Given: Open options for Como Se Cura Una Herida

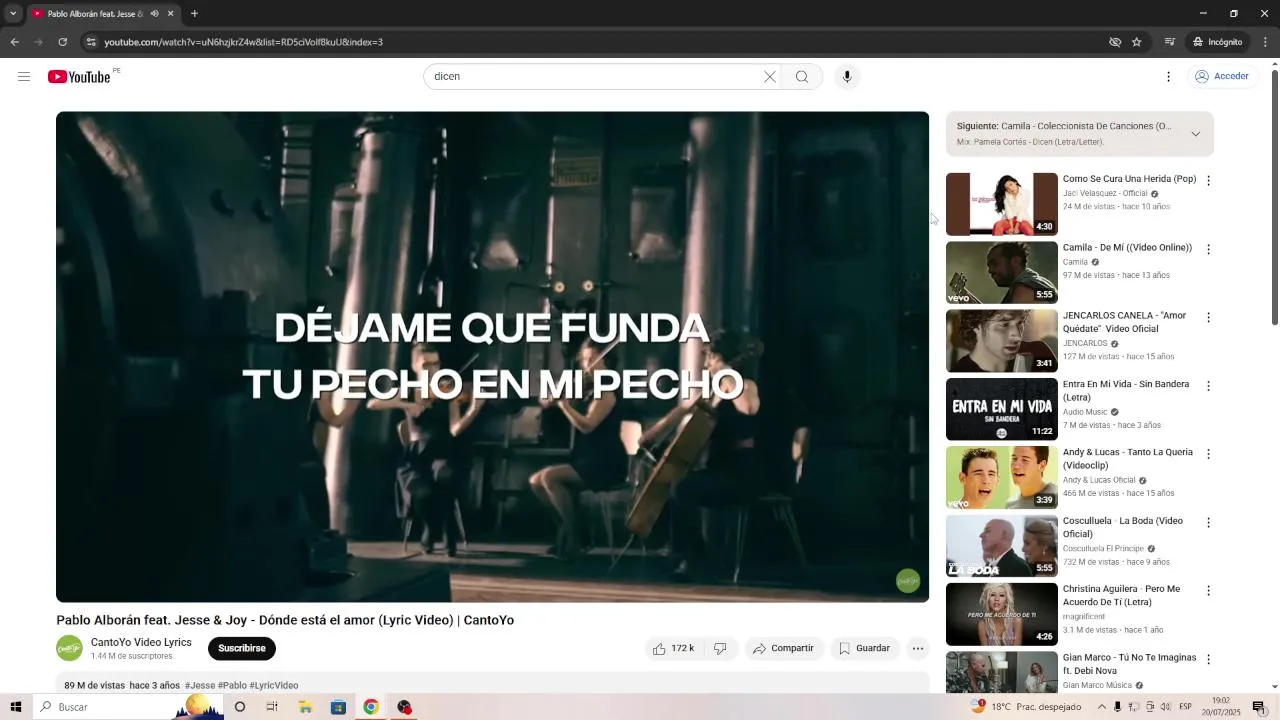Looking at the screenshot, I should (1208, 181).
